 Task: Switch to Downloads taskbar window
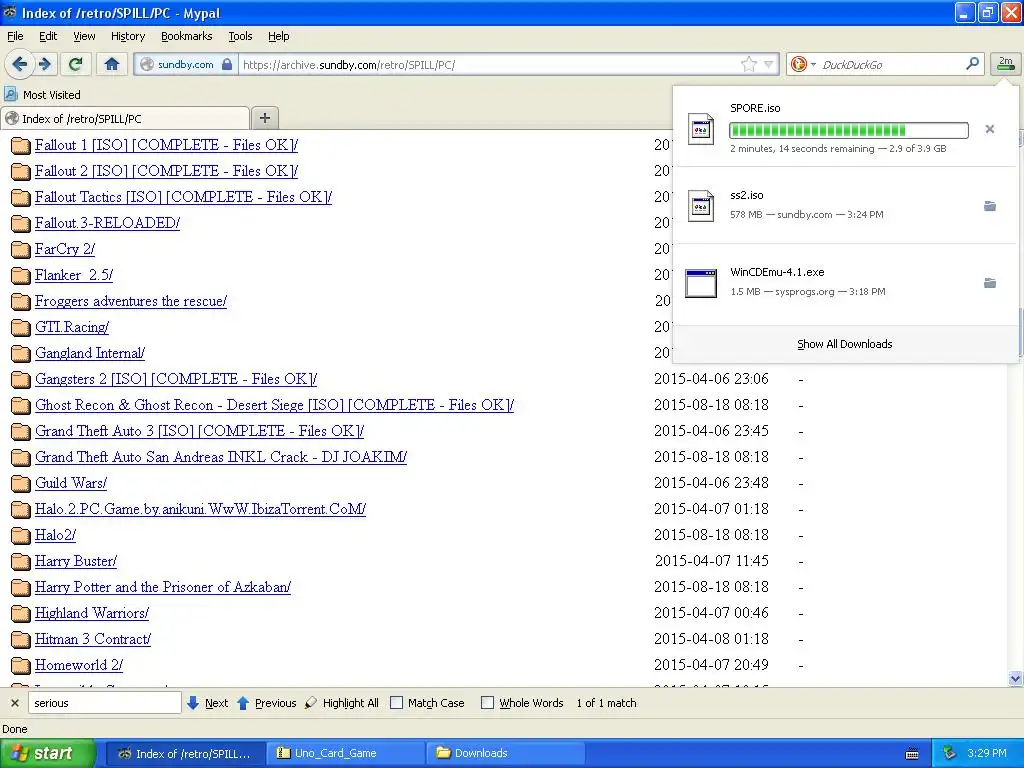(505, 753)
